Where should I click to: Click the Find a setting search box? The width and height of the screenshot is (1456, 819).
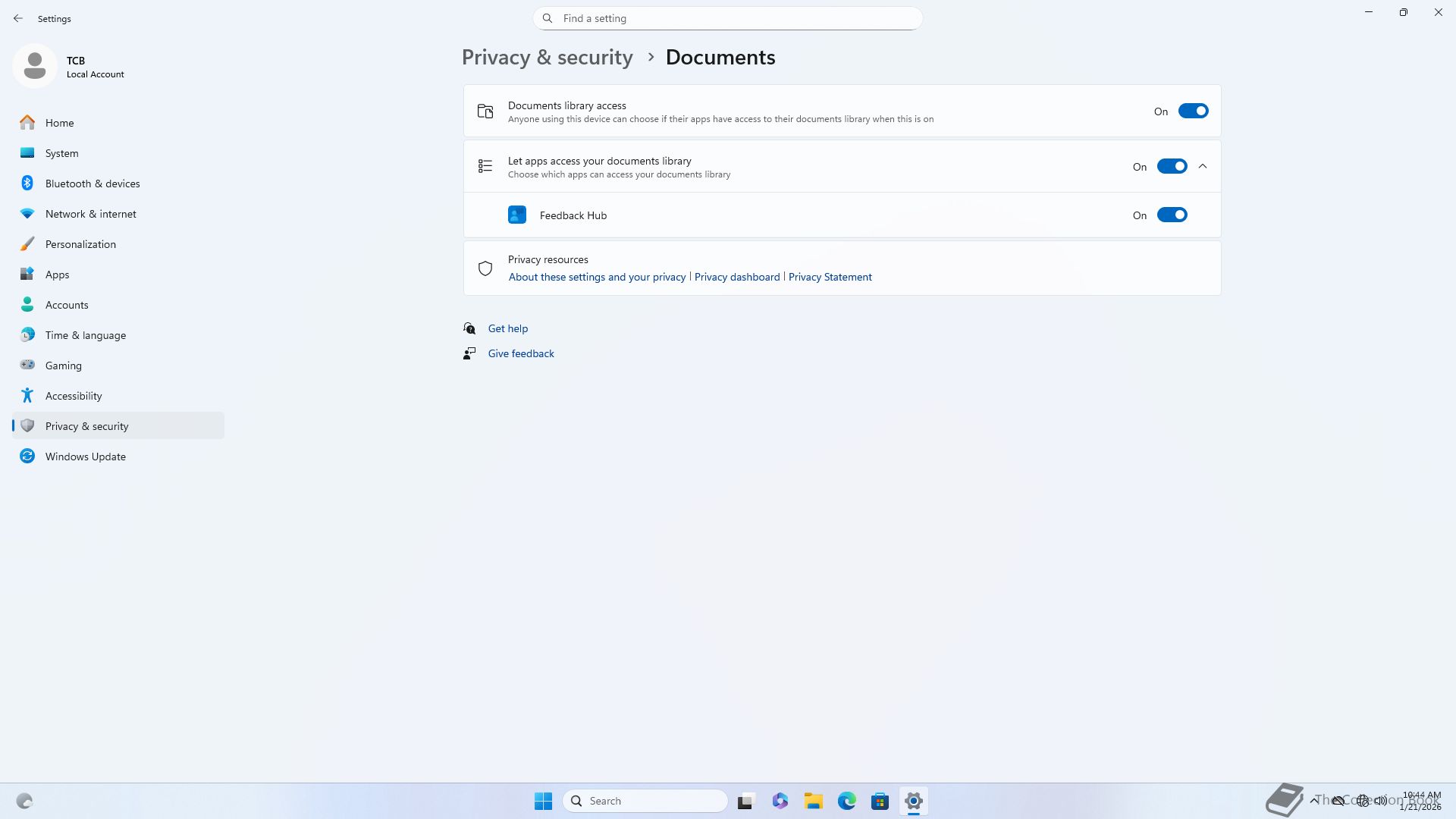pyautogui.click(x=728, y=18)
